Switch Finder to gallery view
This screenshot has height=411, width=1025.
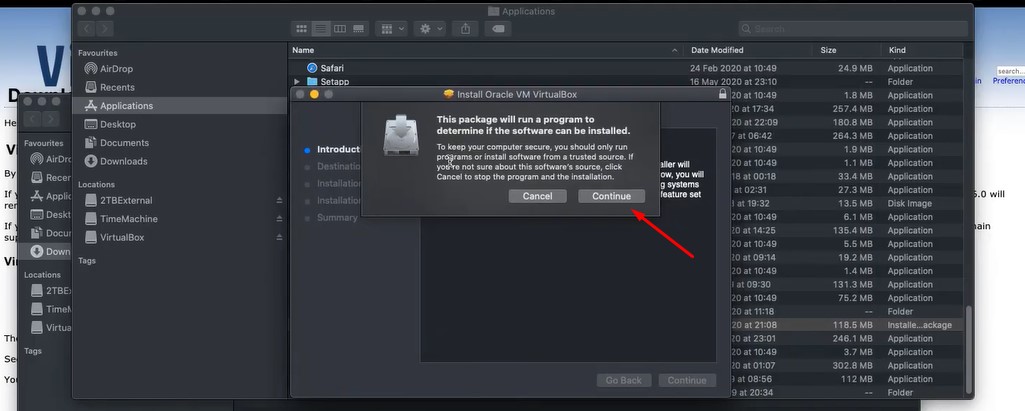359,29
